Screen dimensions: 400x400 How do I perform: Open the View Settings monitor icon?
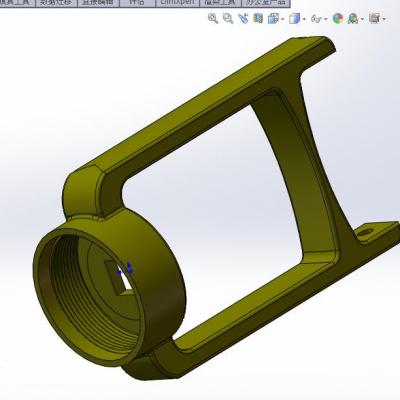pos(375,18)
